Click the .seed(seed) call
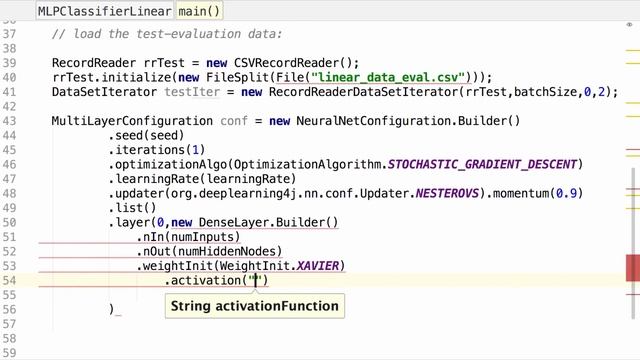The image size is (640, 360). [x=146, y=136]
